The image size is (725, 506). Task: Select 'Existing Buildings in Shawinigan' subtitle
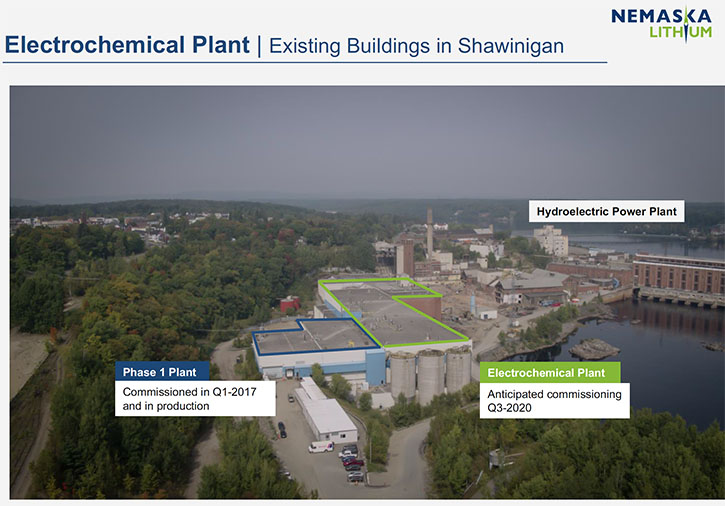[x=416, y=46]
